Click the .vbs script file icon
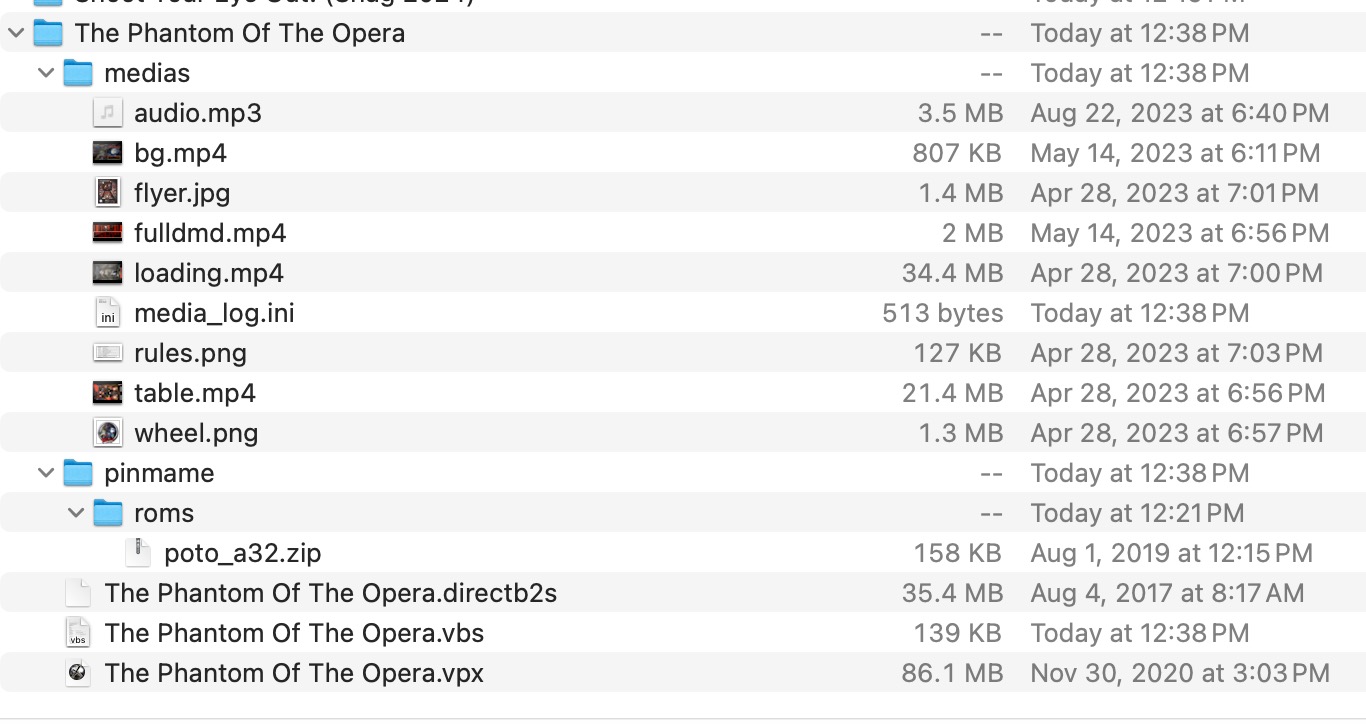The width and height of the screenshot is (1366, 724). 78,633
